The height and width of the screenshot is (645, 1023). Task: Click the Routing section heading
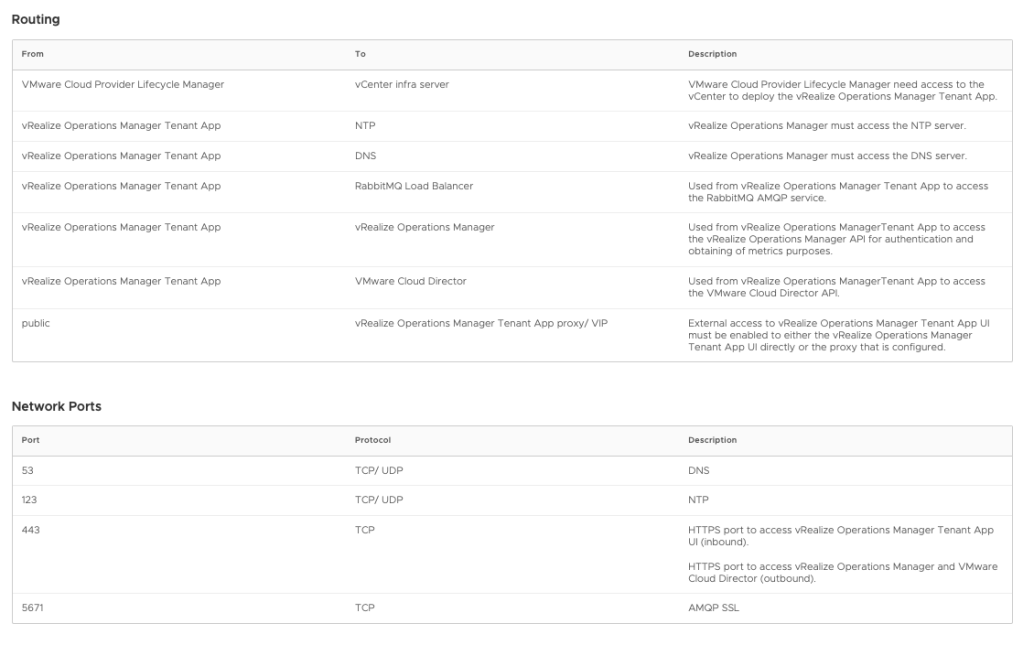pyautogui.click(x=35, y=19)
